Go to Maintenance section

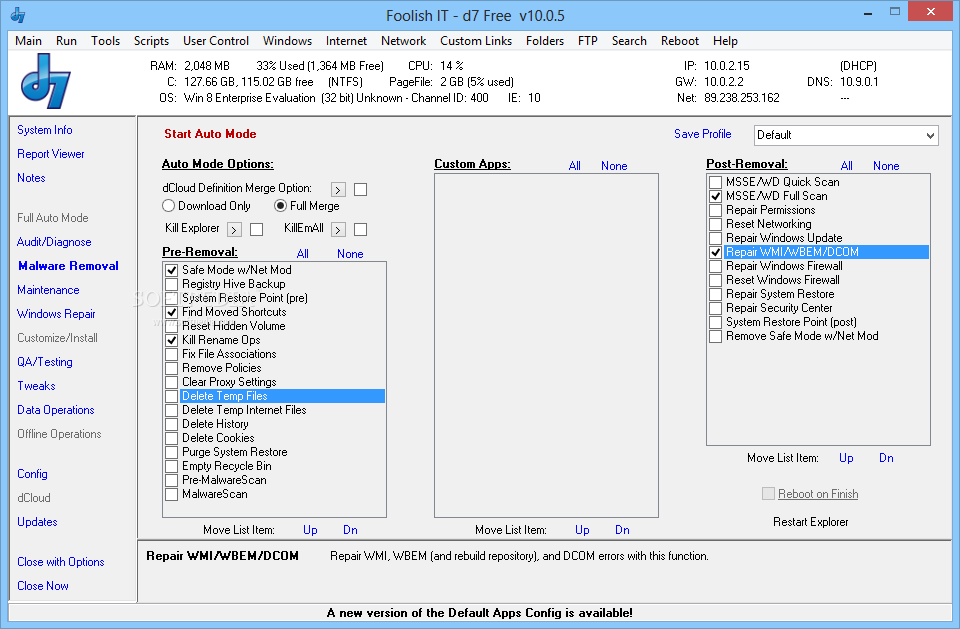(48, 290)
